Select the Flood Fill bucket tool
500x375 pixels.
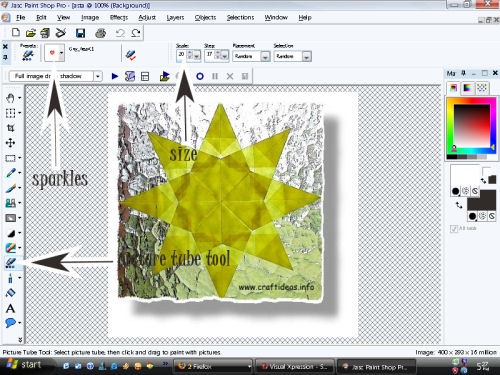(x=10, y=293)
